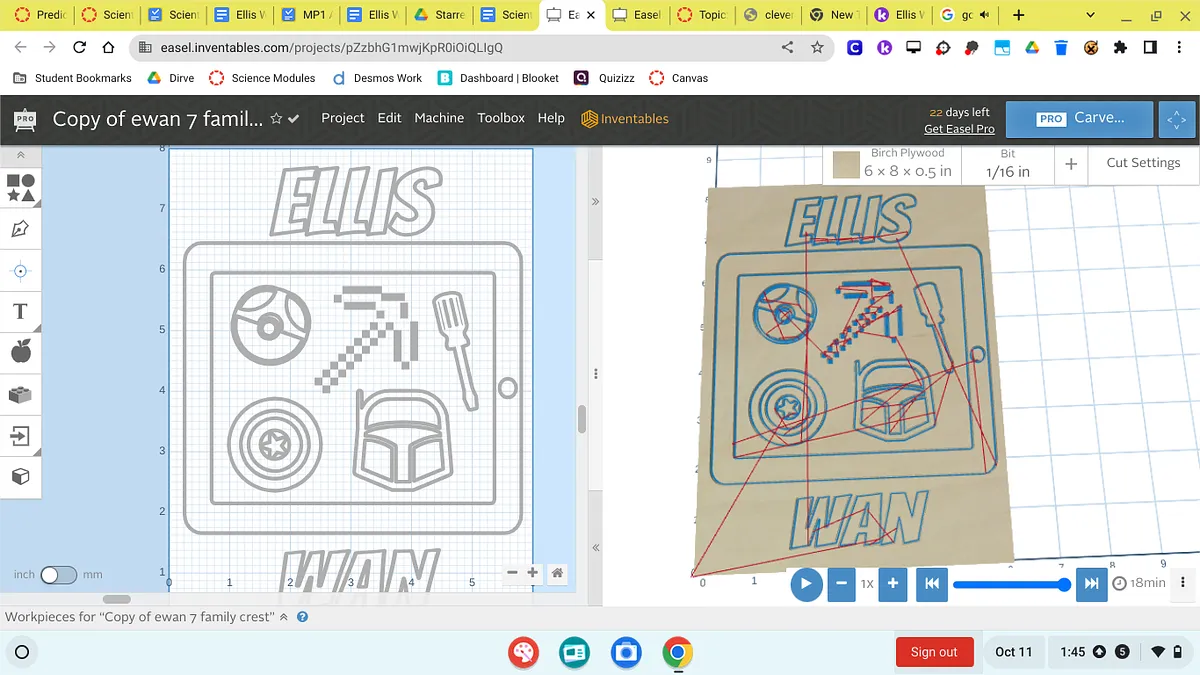Open the Machine menu
This screenshot has height=675, width=1200.
tap(439, 118)
